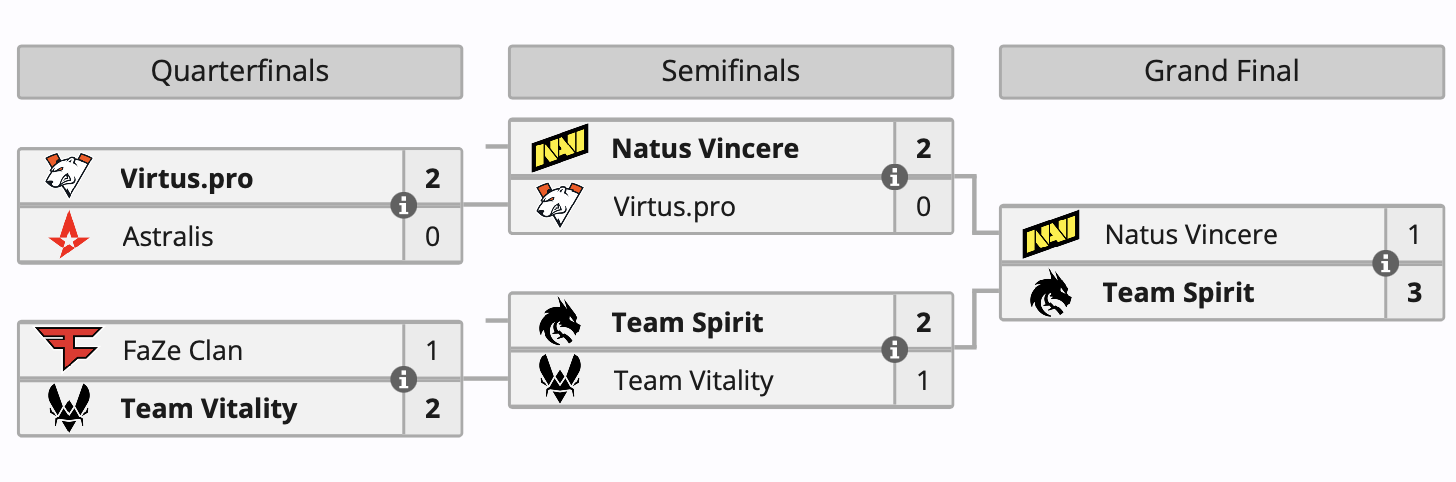Click Virtus.pro logo in Quarterfinals
Viewport: 1456px width, 482px height.
click(x=68, y=178)
